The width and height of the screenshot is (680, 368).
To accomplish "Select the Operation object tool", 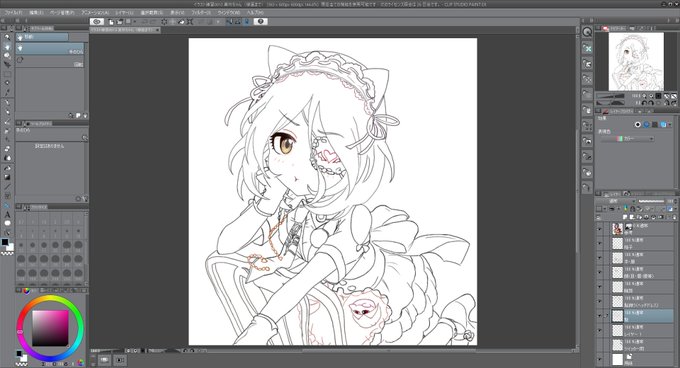I will [7, 55].
